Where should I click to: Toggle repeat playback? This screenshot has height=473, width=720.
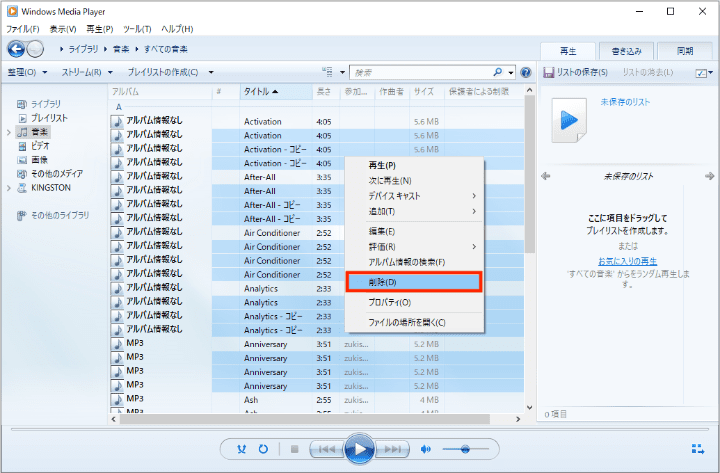263,449
